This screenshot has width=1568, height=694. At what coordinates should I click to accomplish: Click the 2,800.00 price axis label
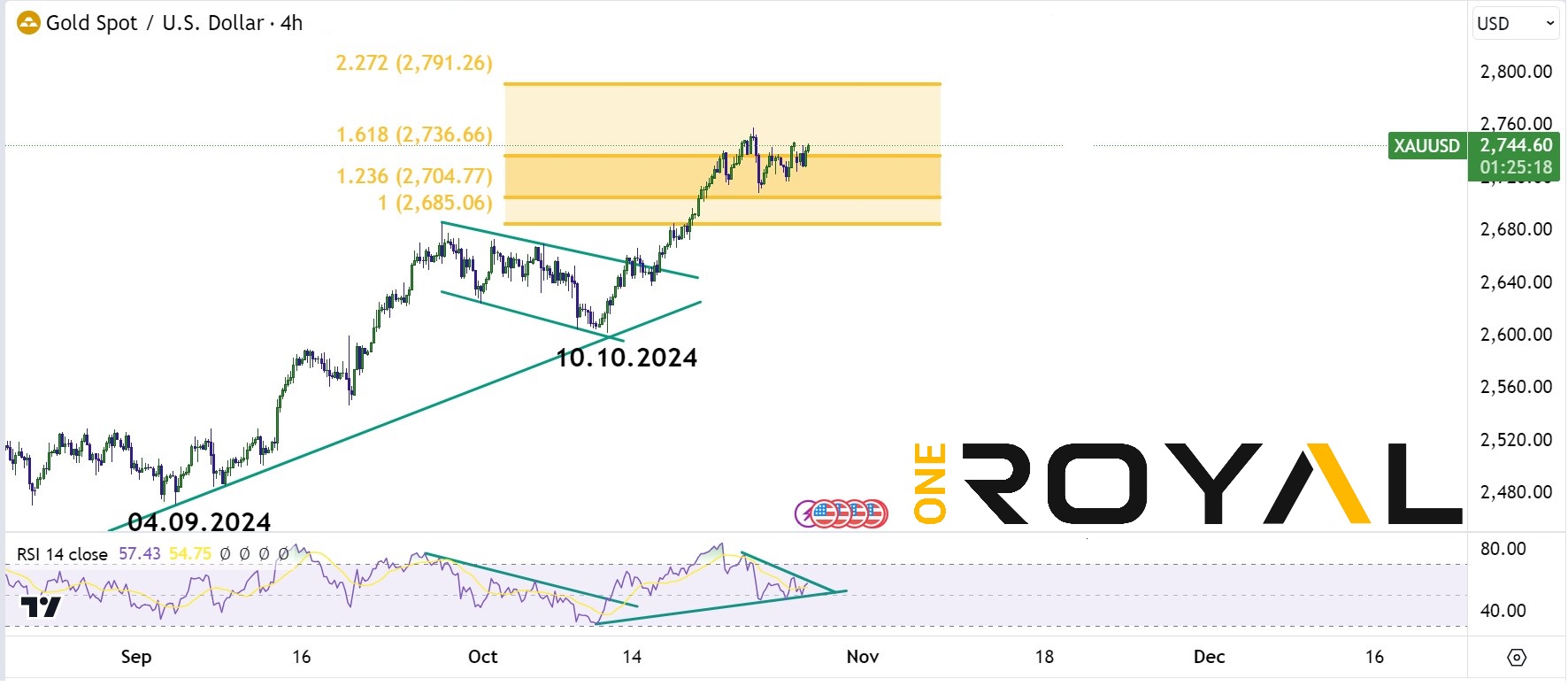point(1516,72)
